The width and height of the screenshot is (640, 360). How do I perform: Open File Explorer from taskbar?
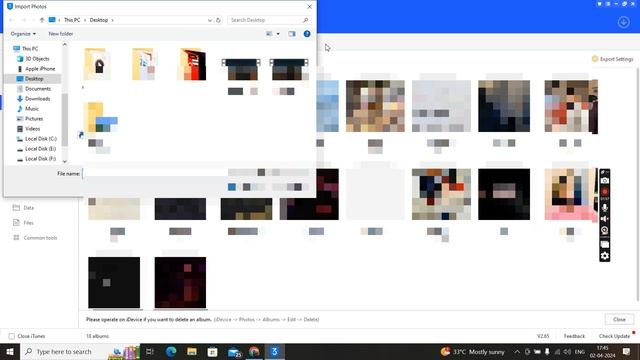pos(192,352)
